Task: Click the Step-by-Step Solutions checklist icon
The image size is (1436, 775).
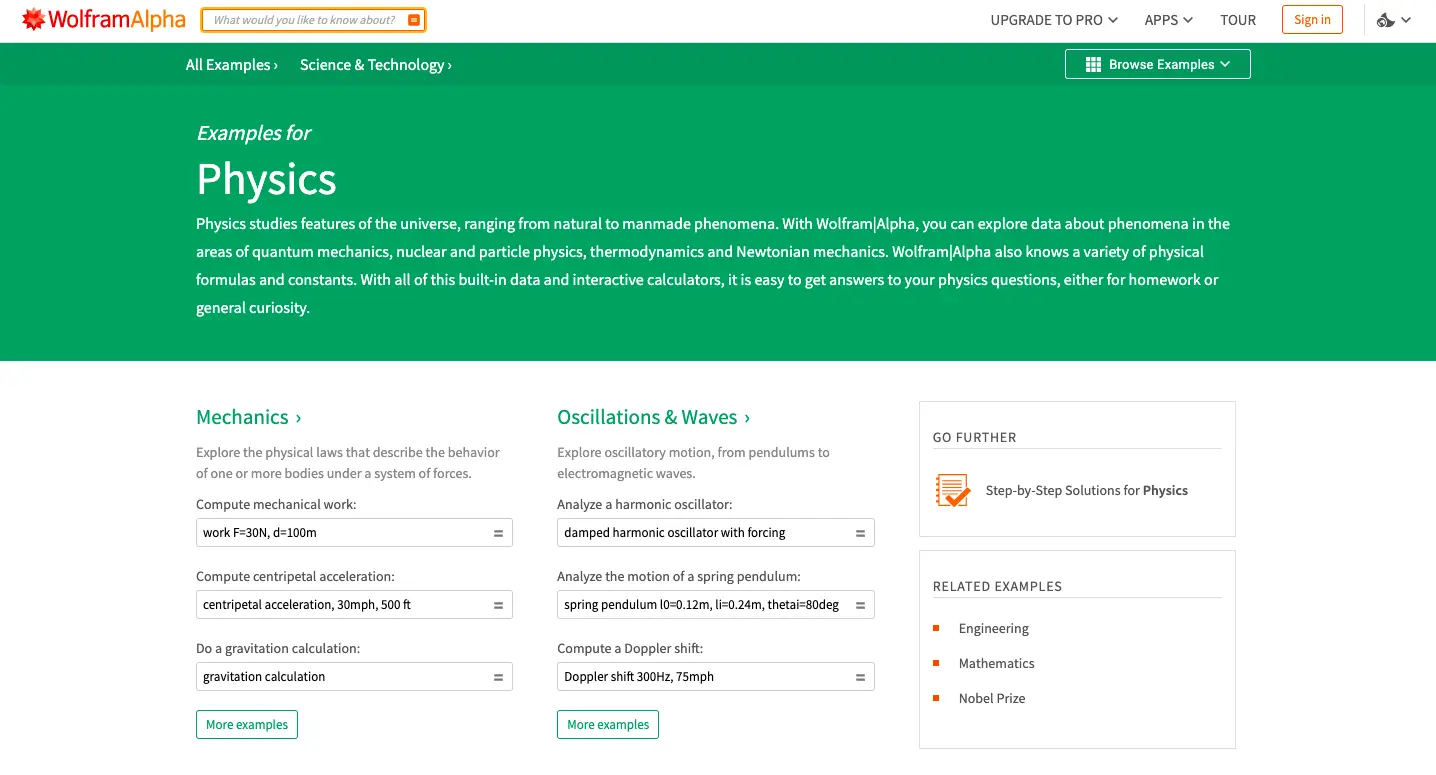Action: point(953,490)
